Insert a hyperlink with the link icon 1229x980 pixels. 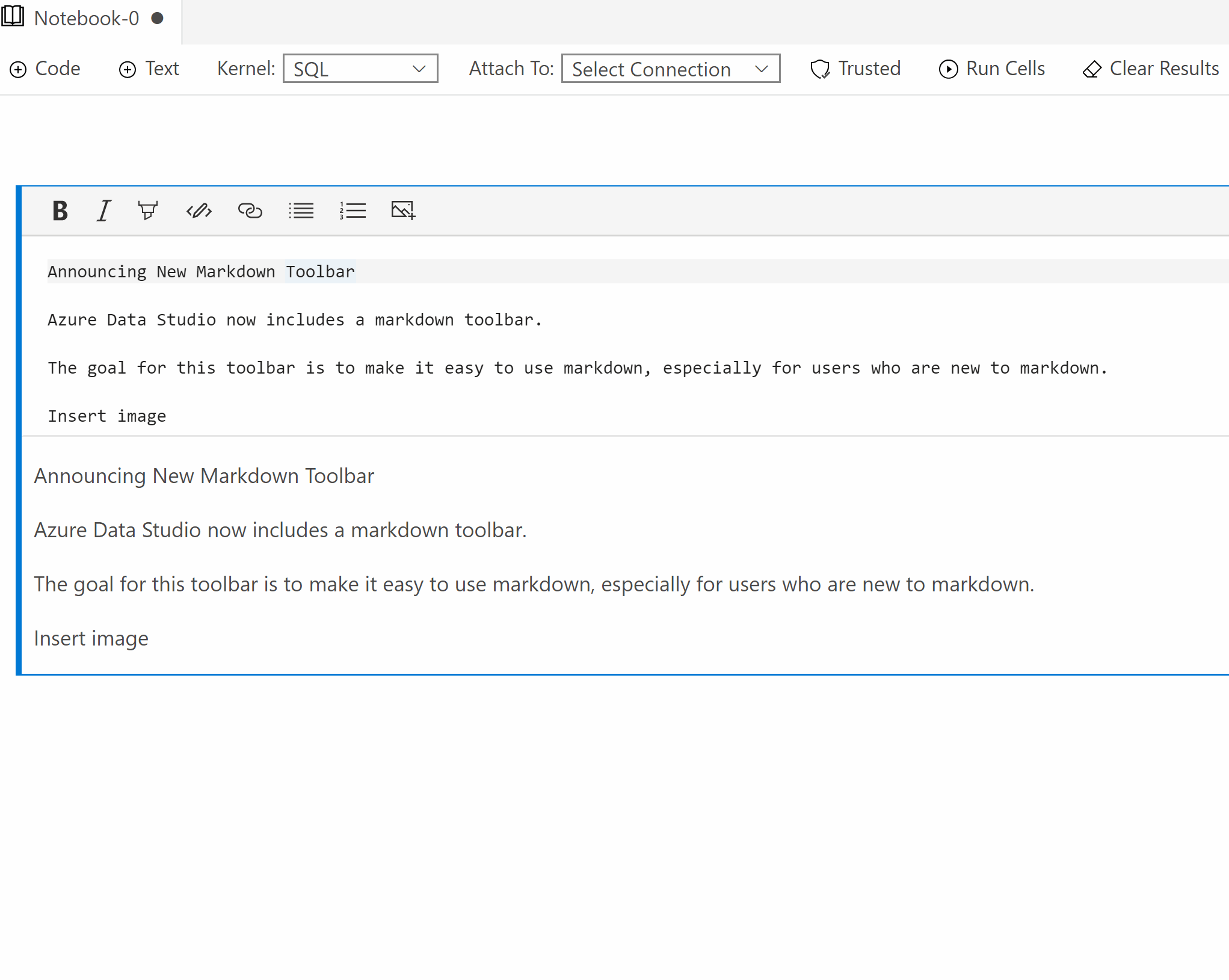click(x=250, y=211)
